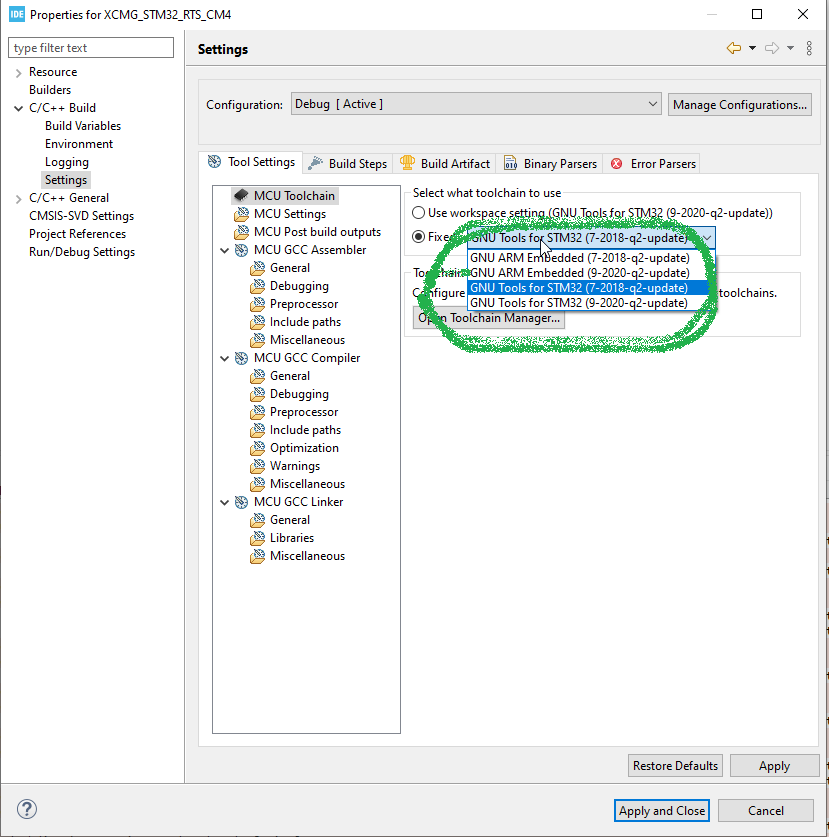Collapse the MCU GCC Compiler node
Viewport: 829px width, 837px height.
(x=225, y=359)
